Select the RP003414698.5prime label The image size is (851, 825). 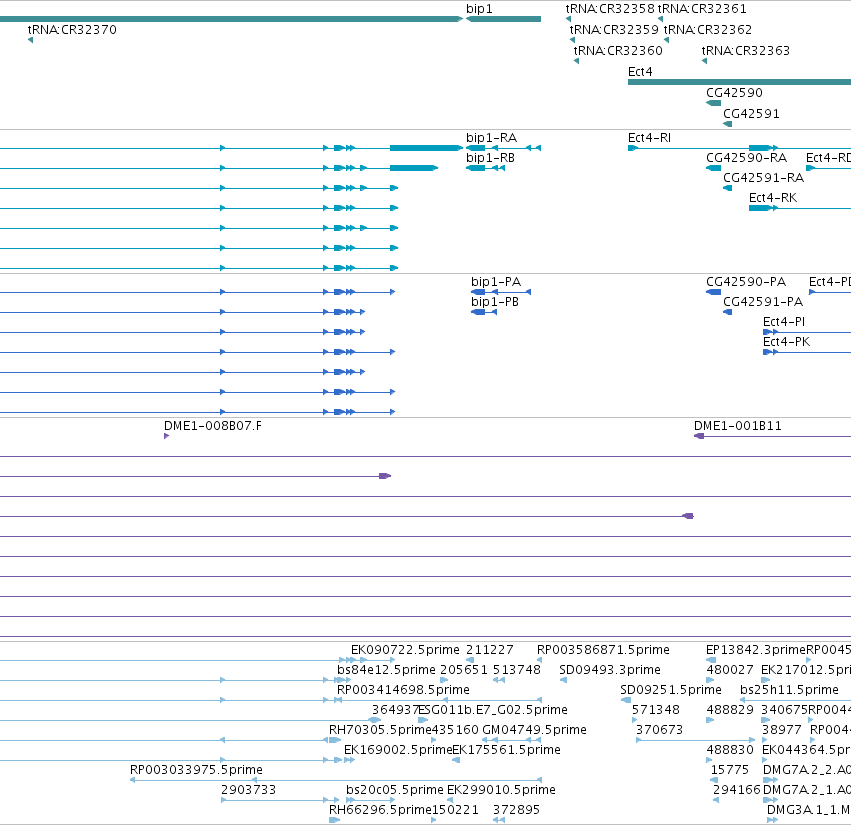pyautogui.click(x=403, y=690)
